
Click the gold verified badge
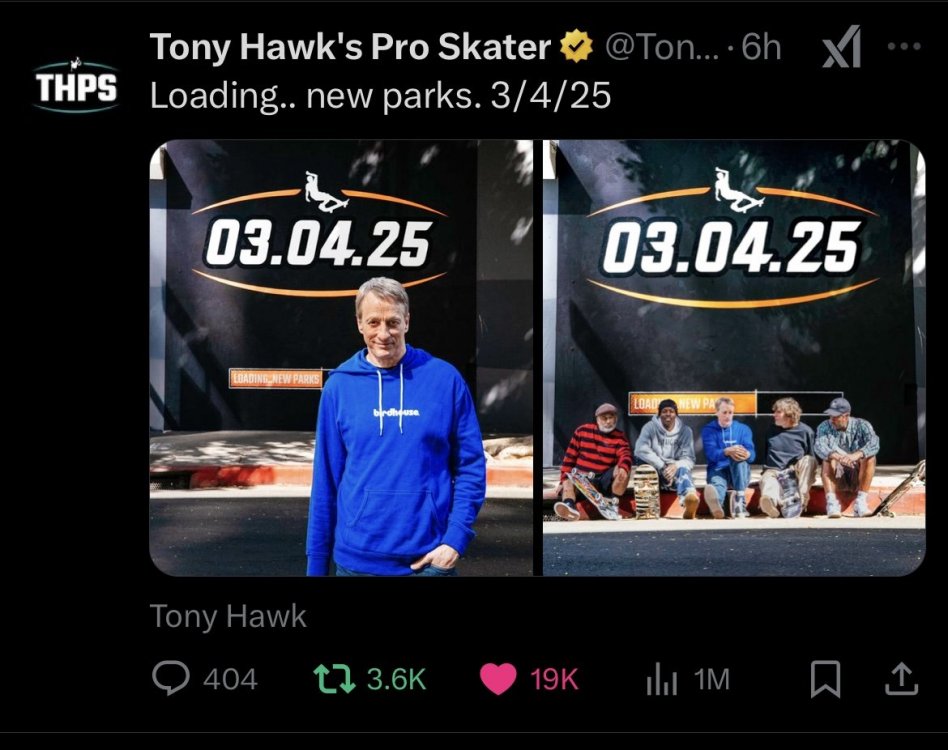point(574,47)
